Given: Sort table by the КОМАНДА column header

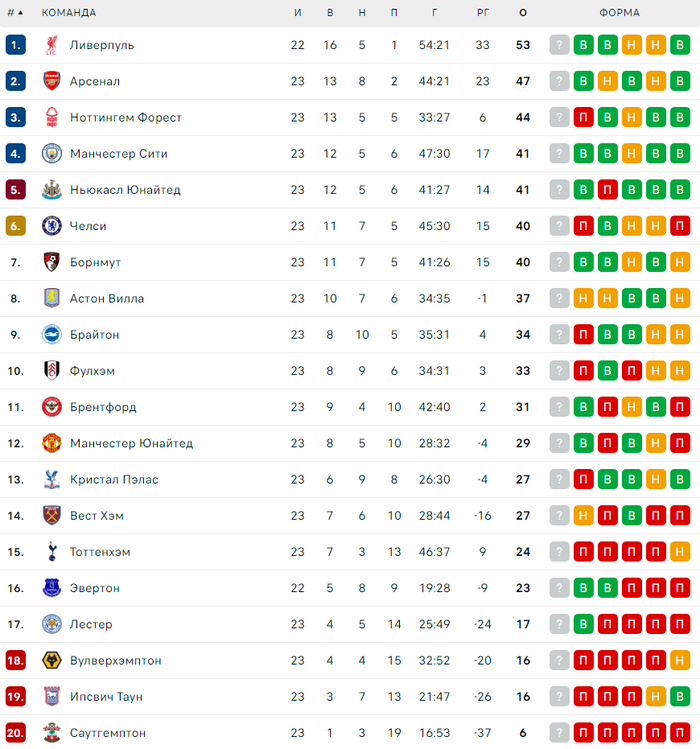Looking at the screenshot, I should [69, 13].
